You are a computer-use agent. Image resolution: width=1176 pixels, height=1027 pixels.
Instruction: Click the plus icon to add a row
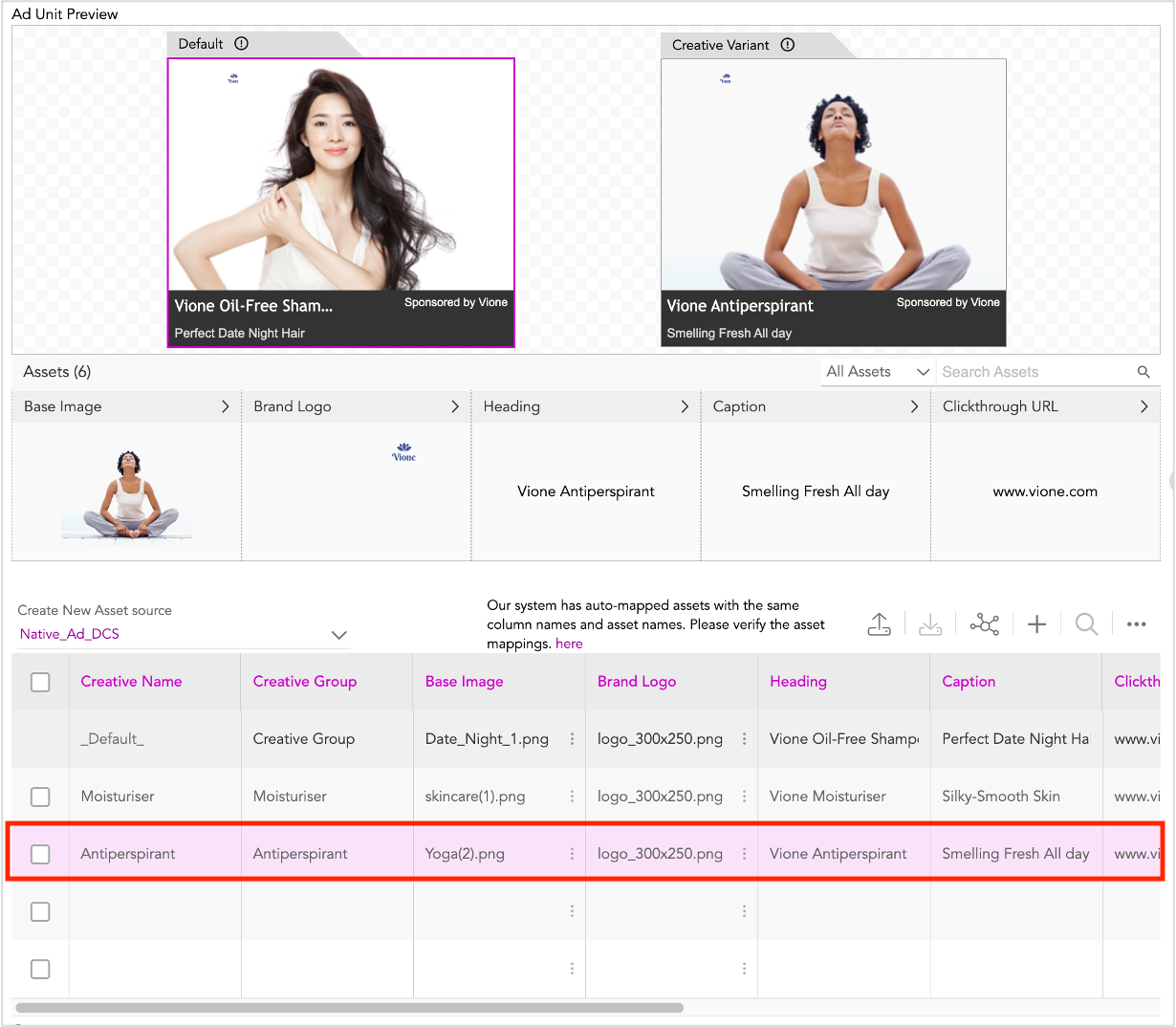coord(1036,624)
